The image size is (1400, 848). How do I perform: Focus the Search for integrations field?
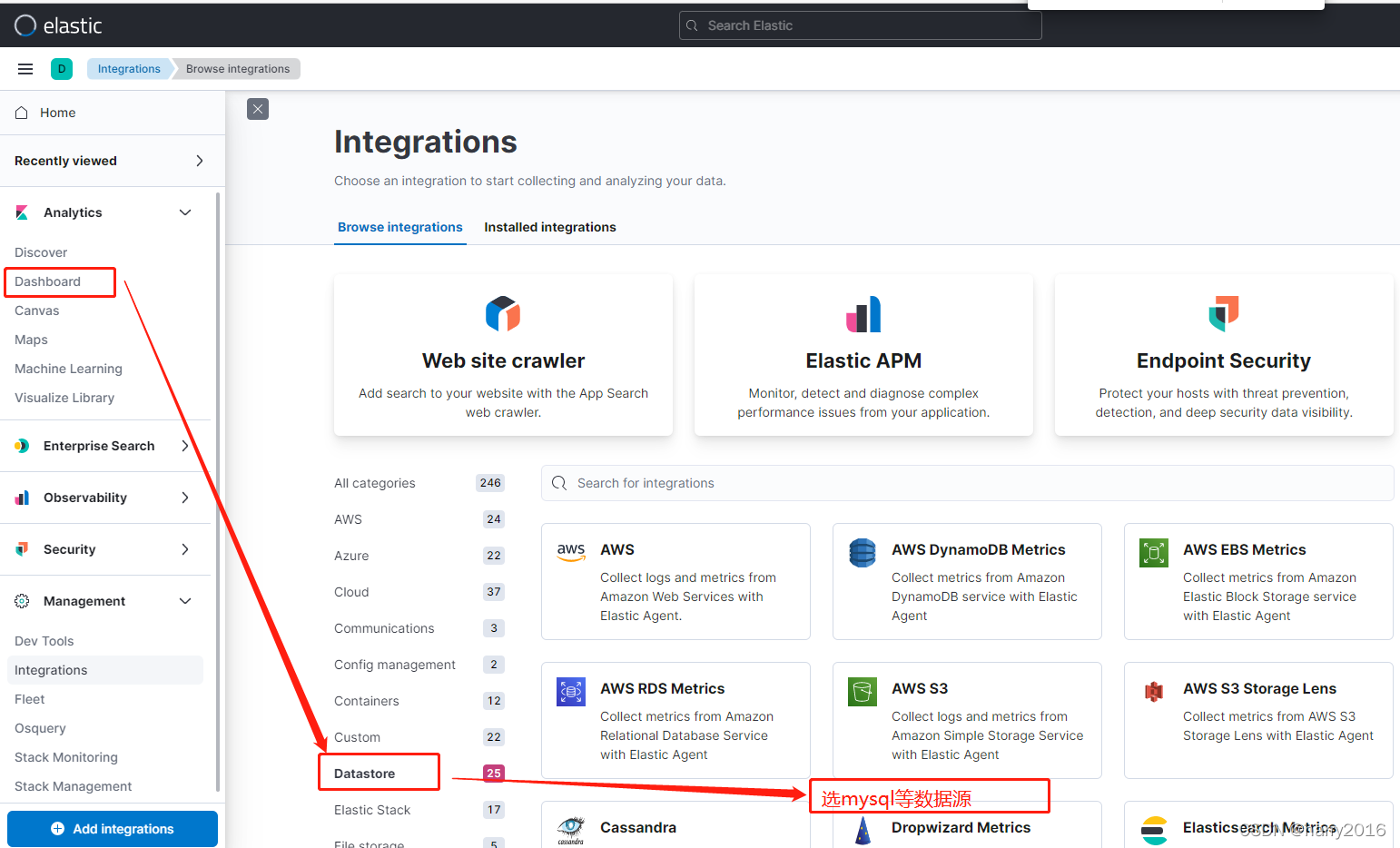968,483
